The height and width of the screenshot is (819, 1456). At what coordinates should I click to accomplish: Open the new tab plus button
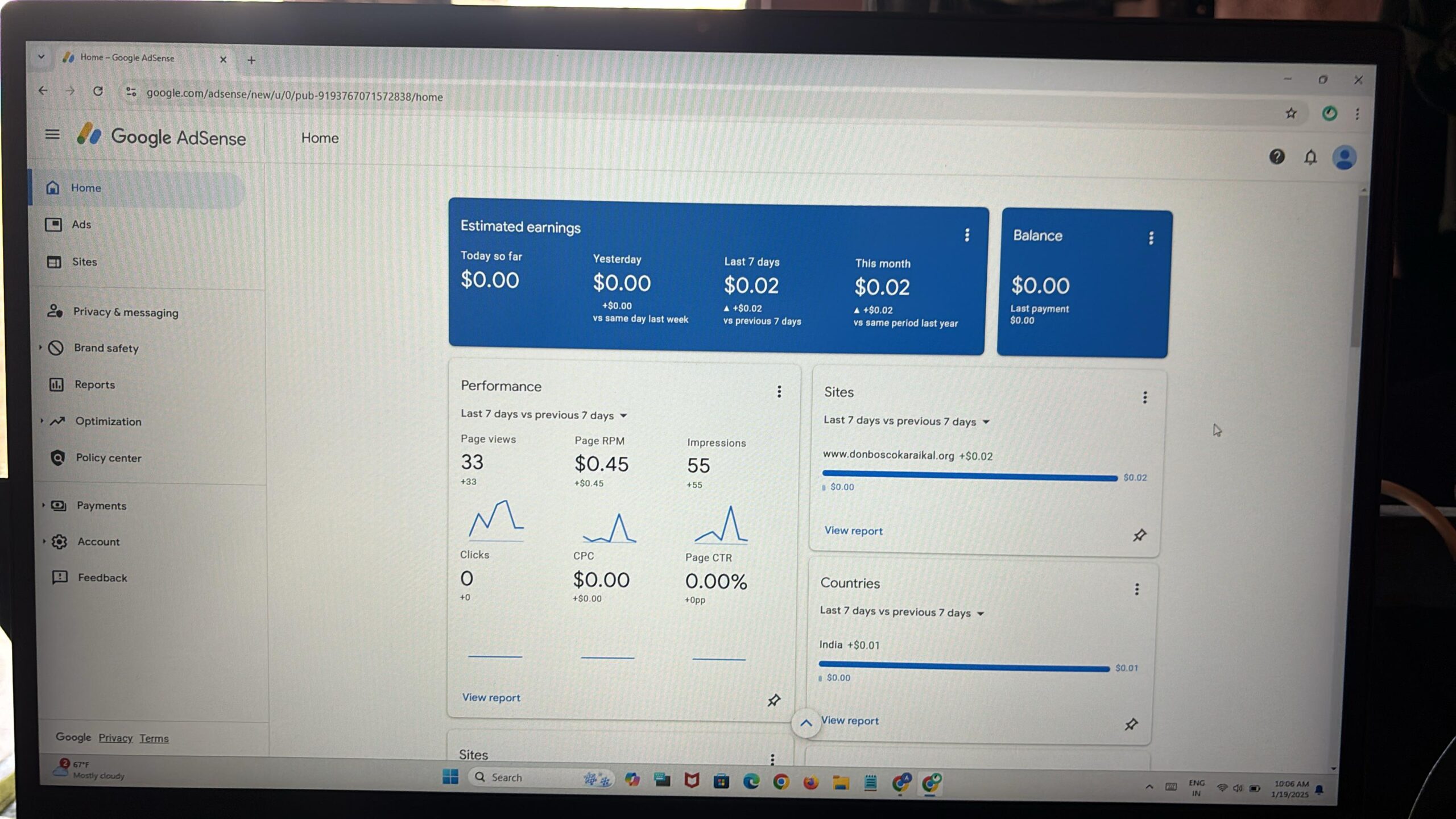click(251, 60)
